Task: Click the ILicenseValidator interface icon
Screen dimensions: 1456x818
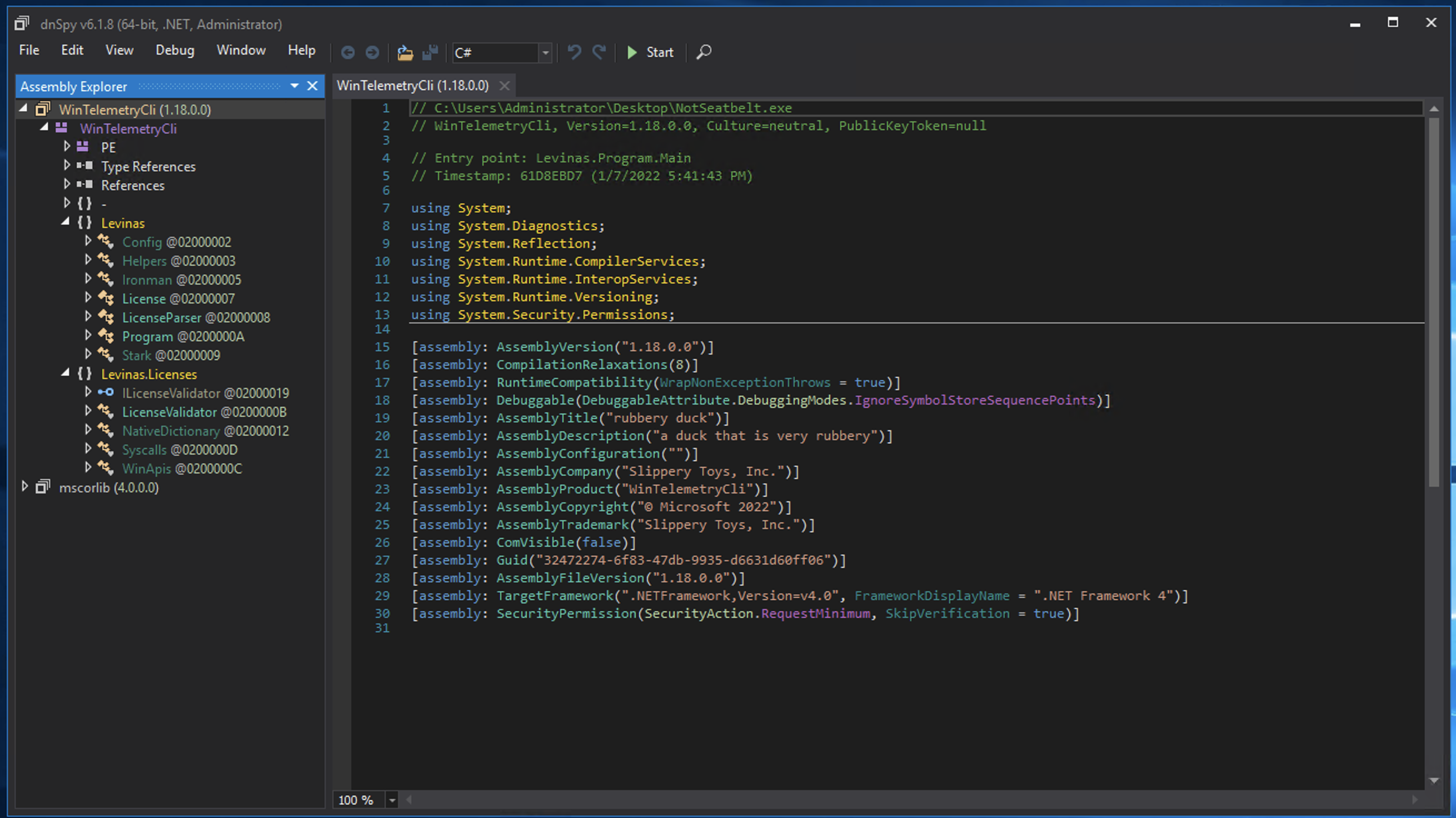Action: click(106, 393)
